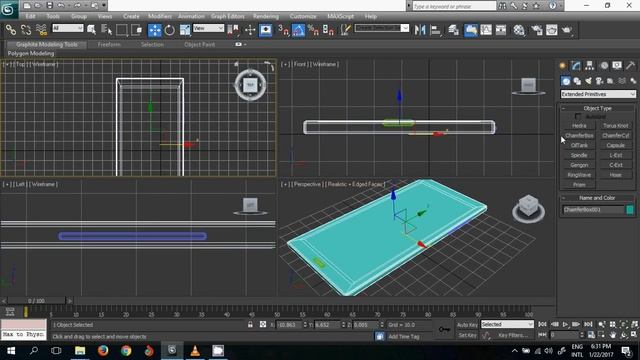Click Edit Named Selection Sets icon

(346, 30)
